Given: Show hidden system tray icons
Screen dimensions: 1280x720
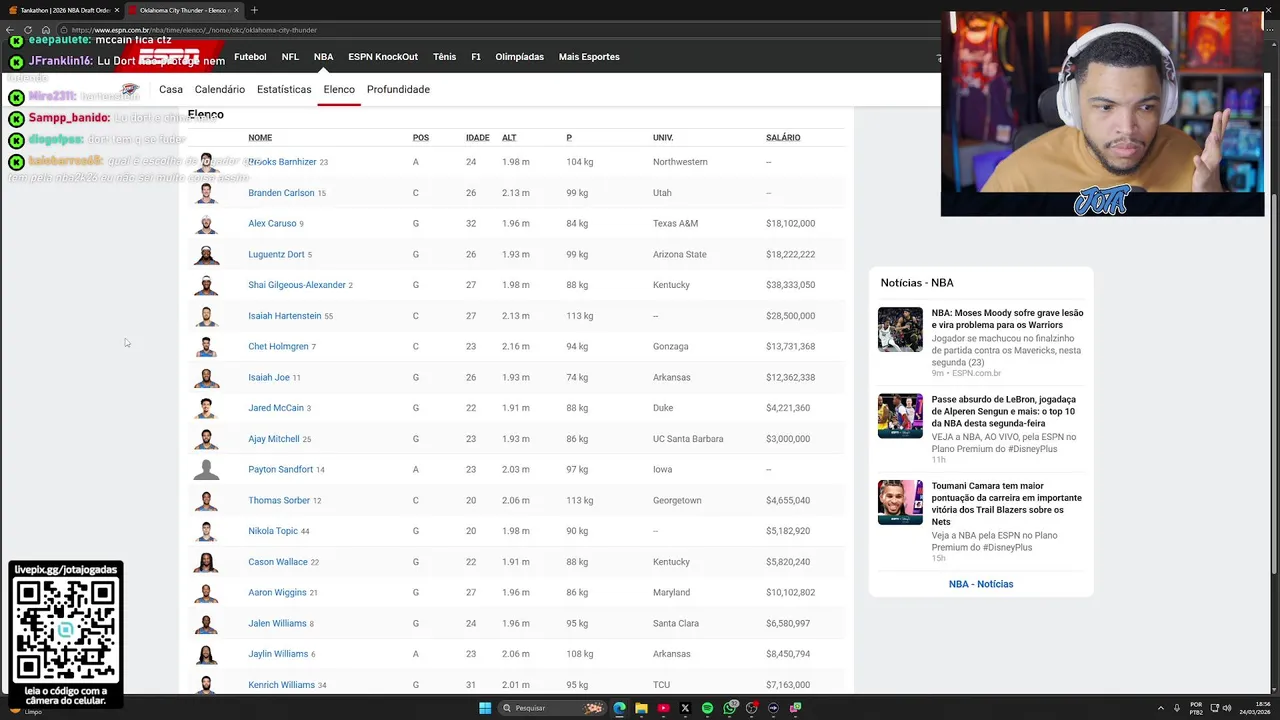Looking at the screenshot, I should (x=1160, y=708).
